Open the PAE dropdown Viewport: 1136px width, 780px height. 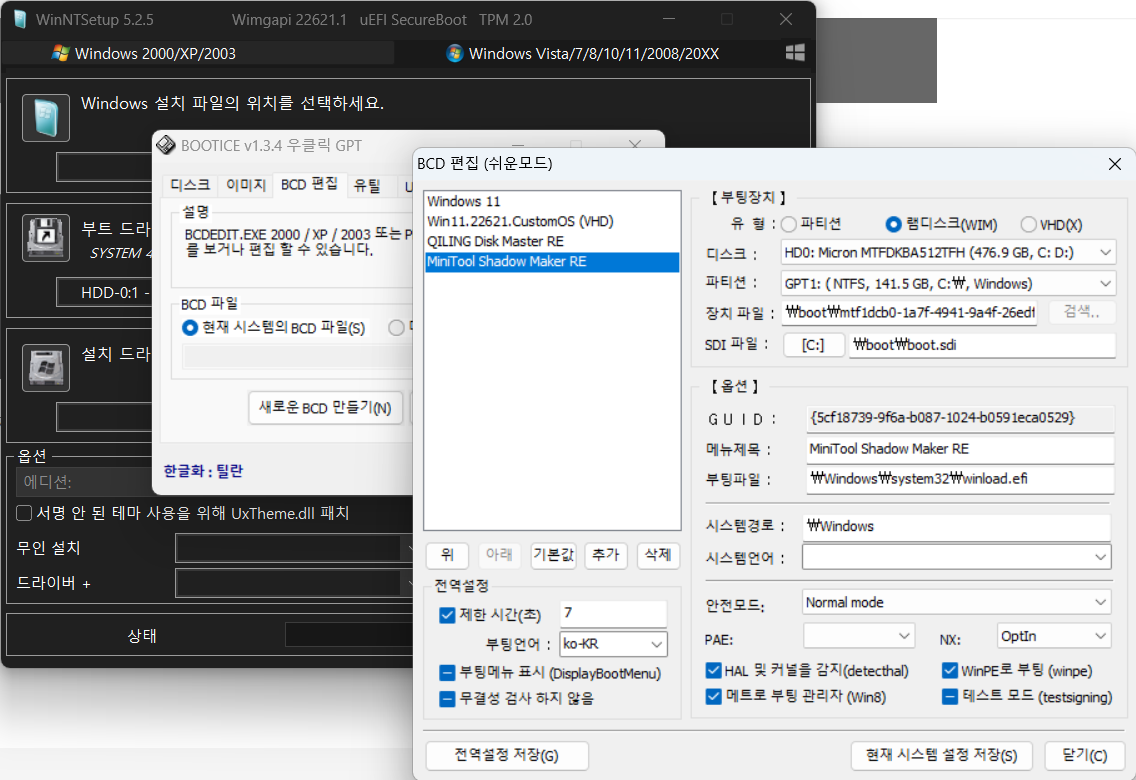859,636
